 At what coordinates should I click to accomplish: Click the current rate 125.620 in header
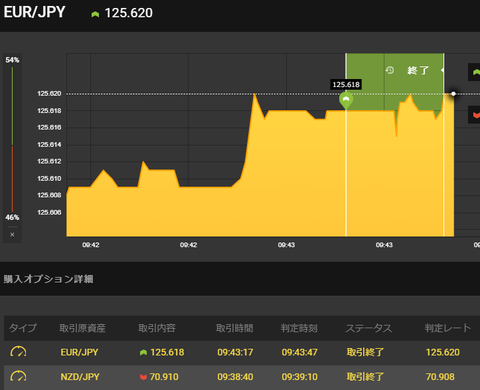pos(129,13)
